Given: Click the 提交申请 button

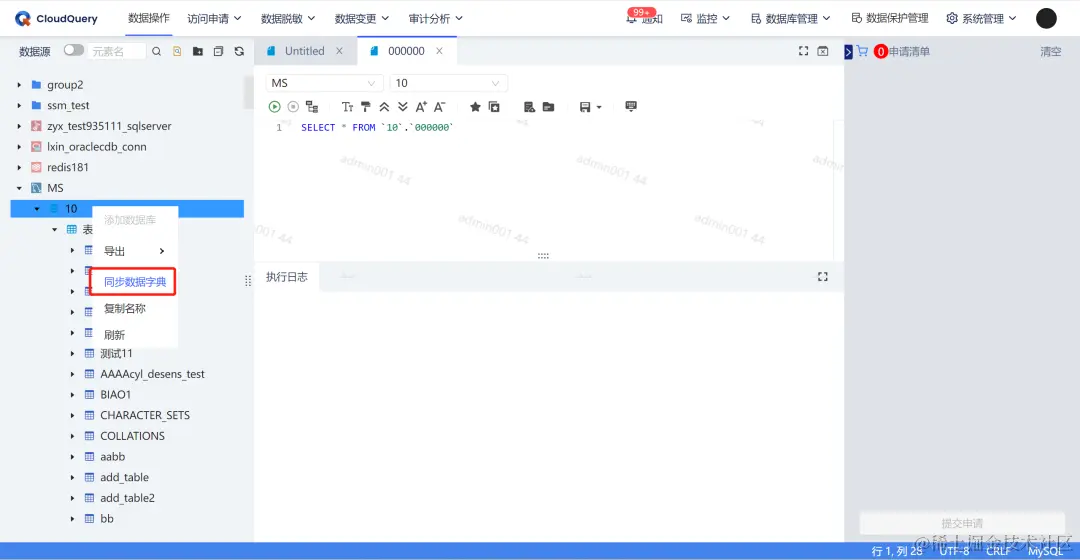Looking at the screenshot, I should pos(962,523).
